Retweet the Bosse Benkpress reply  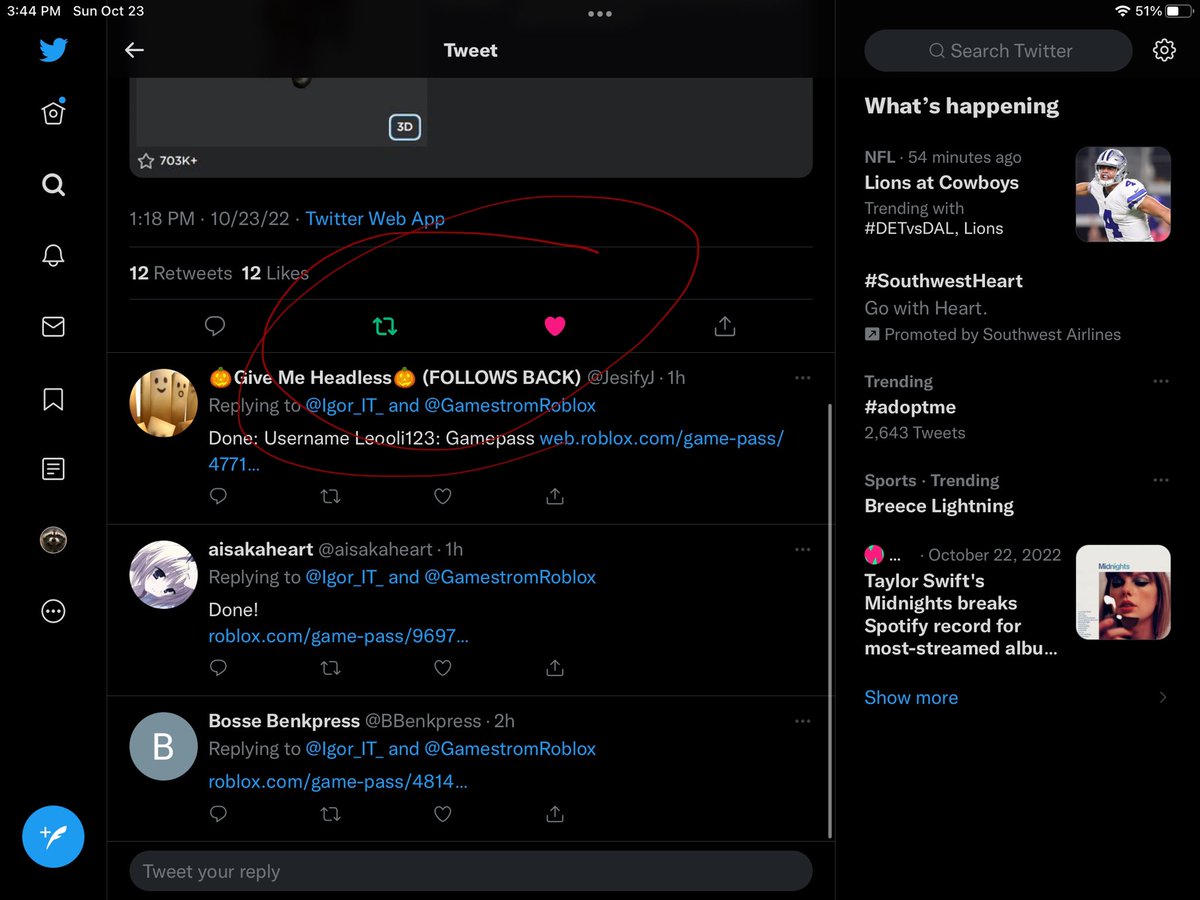330,814
